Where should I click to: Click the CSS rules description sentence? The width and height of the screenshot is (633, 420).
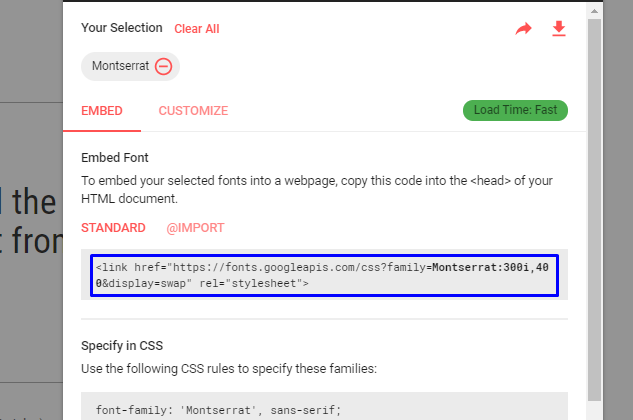pos(229,369)
